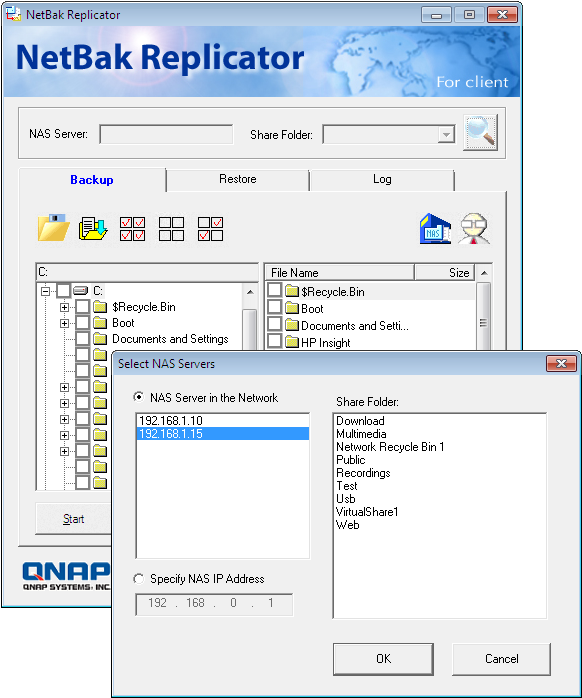Click the open folder backup icon
The width and height of the screenshot is (582, 698).
tap(53, 228)
